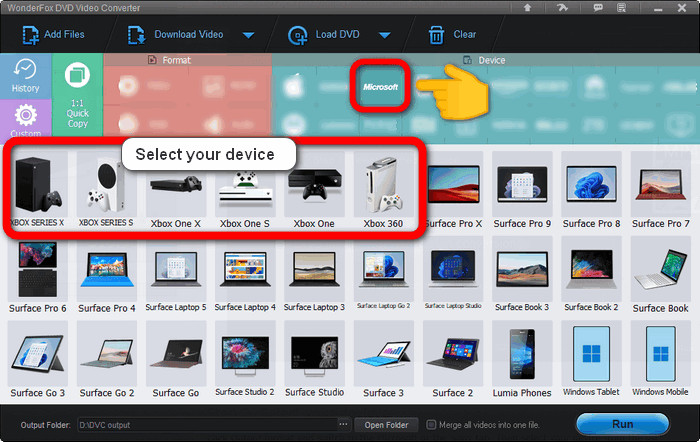Select Surface Pro 9
Image resolution: width=700 pixels, height=442 pixels.
pos(522,190)
